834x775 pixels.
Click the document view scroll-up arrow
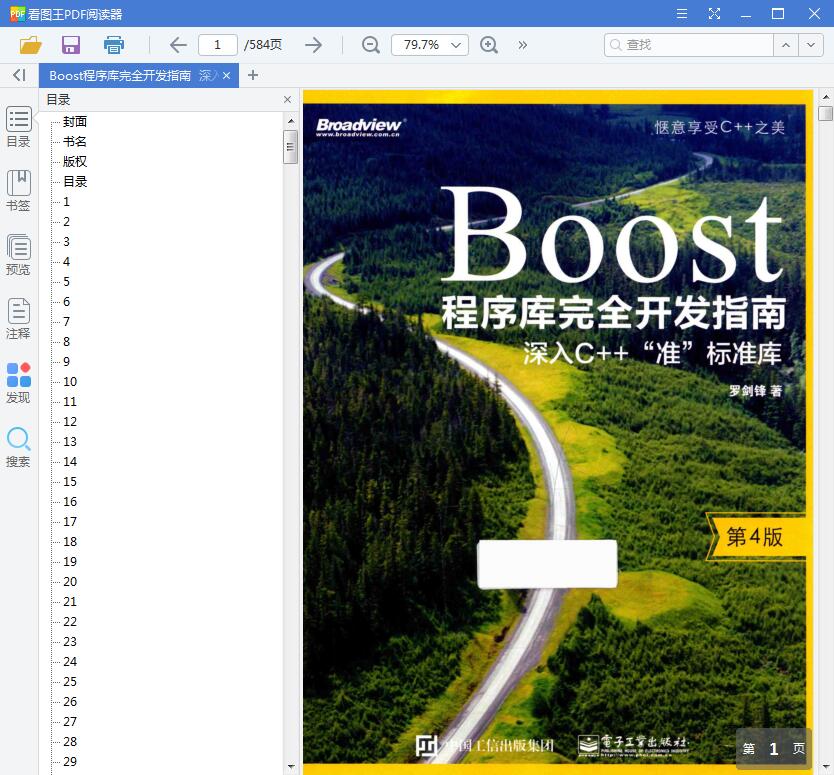coord(825,97)
